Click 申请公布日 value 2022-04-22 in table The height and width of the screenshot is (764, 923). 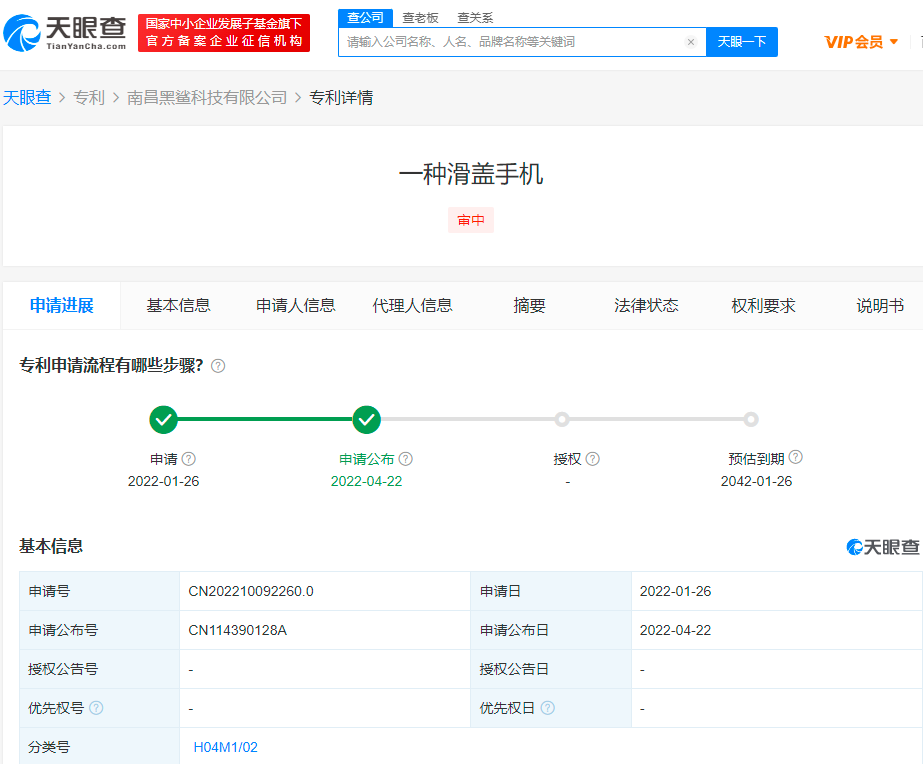[x=675, y=630]
